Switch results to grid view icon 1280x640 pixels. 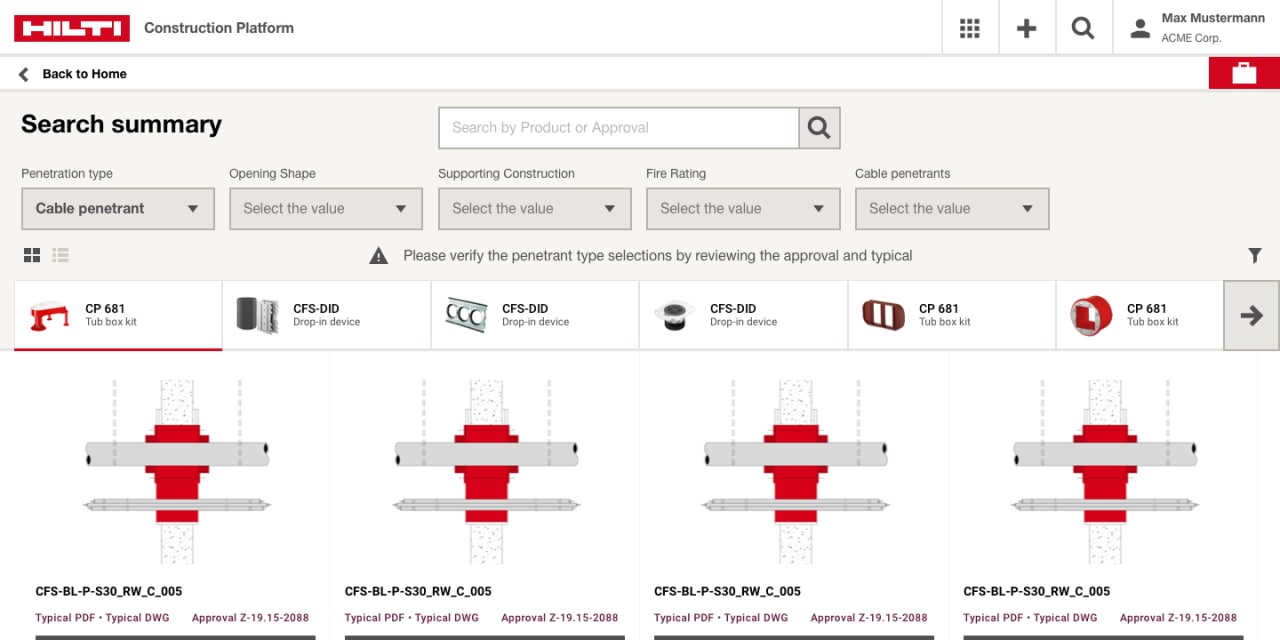31,255
